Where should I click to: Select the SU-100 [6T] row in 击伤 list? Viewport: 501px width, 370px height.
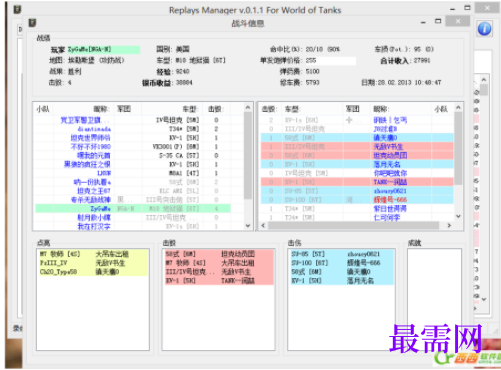[x=341, y=263]
